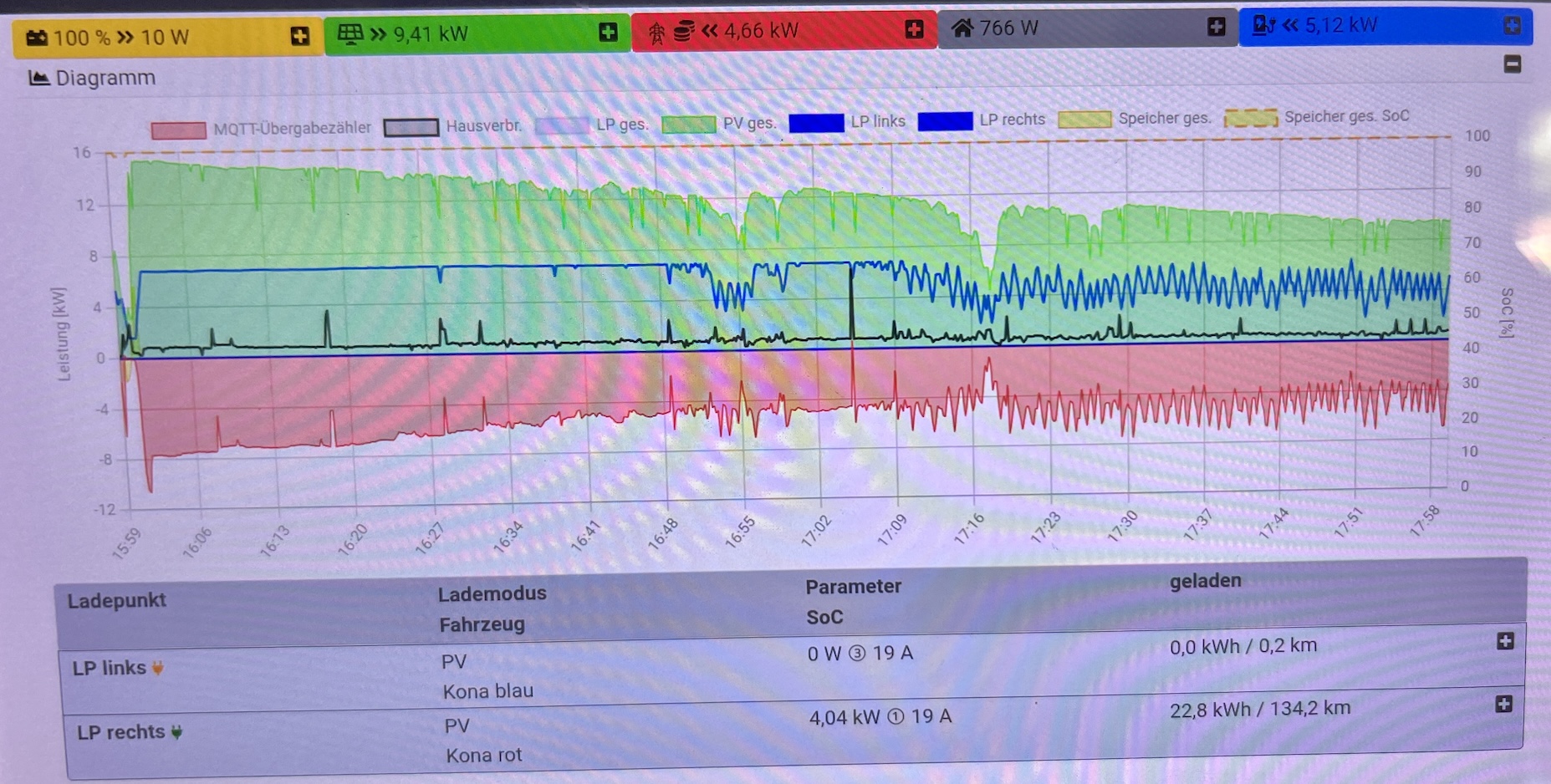Select the Kona rot vehicle
Viewport: 1551px width, 784px height.
point(484,756)
